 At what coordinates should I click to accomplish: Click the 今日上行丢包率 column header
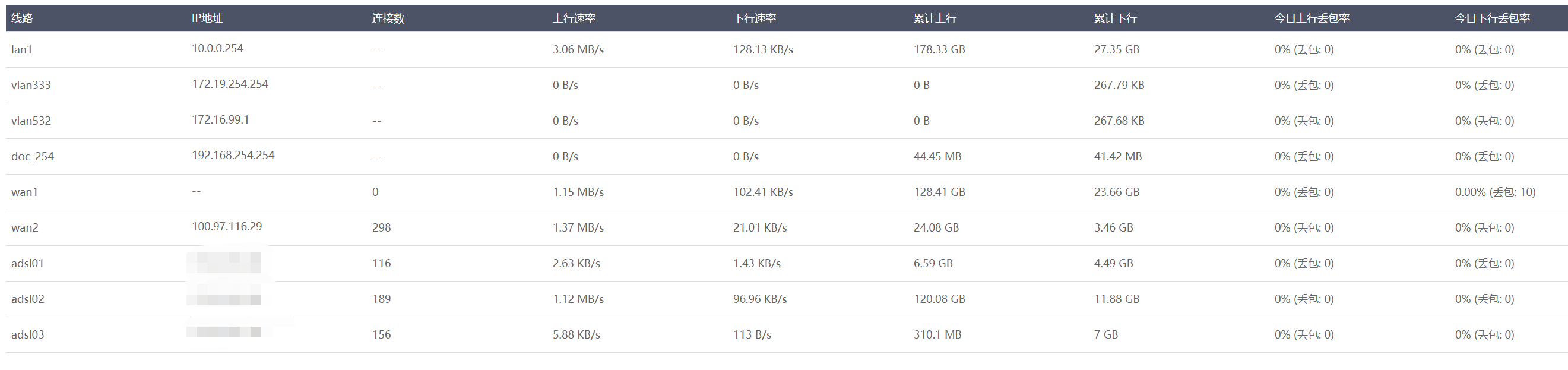pos(1312,18)
